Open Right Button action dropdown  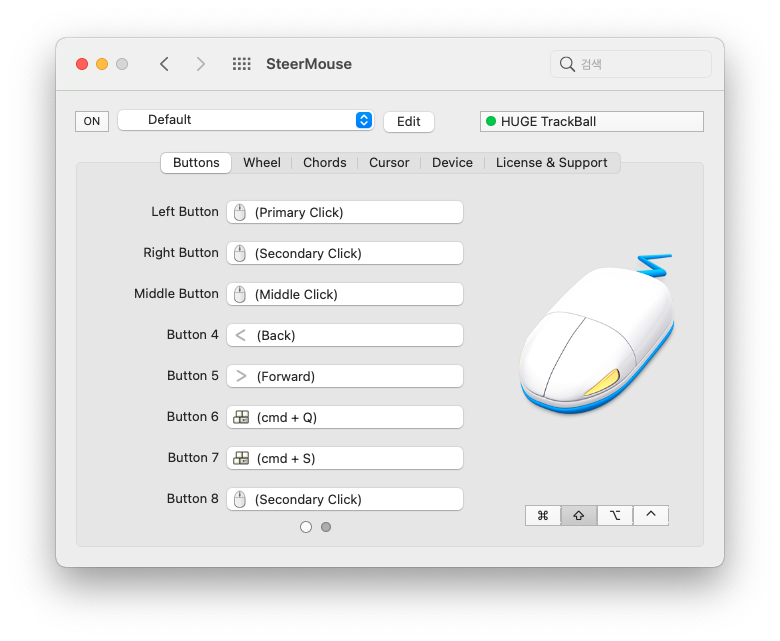pyautogui.click(x=345, y=253)
